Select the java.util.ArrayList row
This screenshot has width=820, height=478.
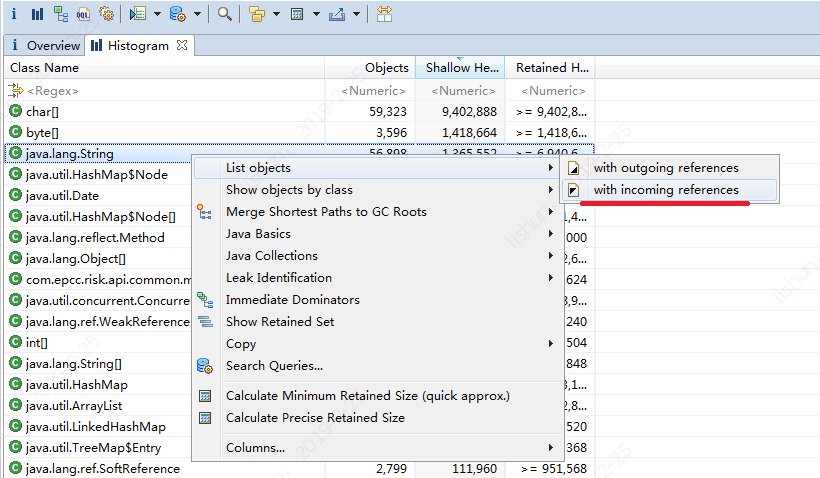[98, 406]
